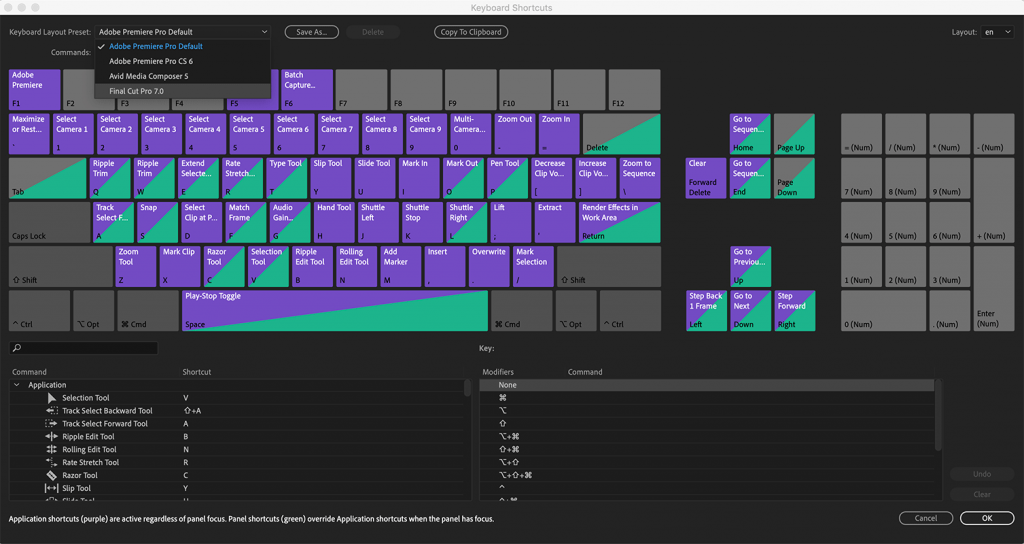The height and width of the screenshot is (544, 1024).
Task: Select the Slide Tool U key
Action: pyautogui.click(x=375, y=178)
